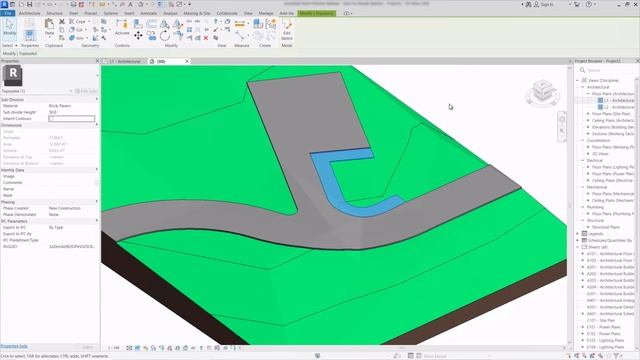
Task: Collapse the Coordination node in Project Browser
Action: coord(583,140)
